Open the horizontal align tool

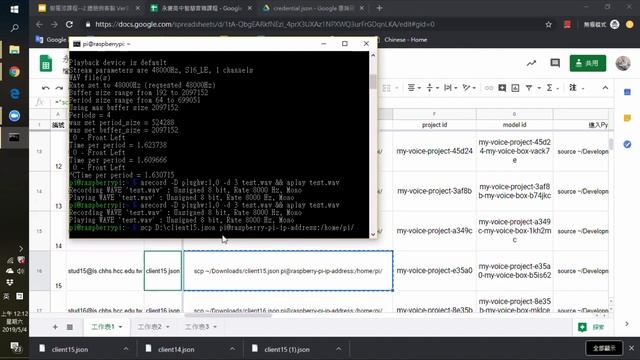[x=411, y=87]
